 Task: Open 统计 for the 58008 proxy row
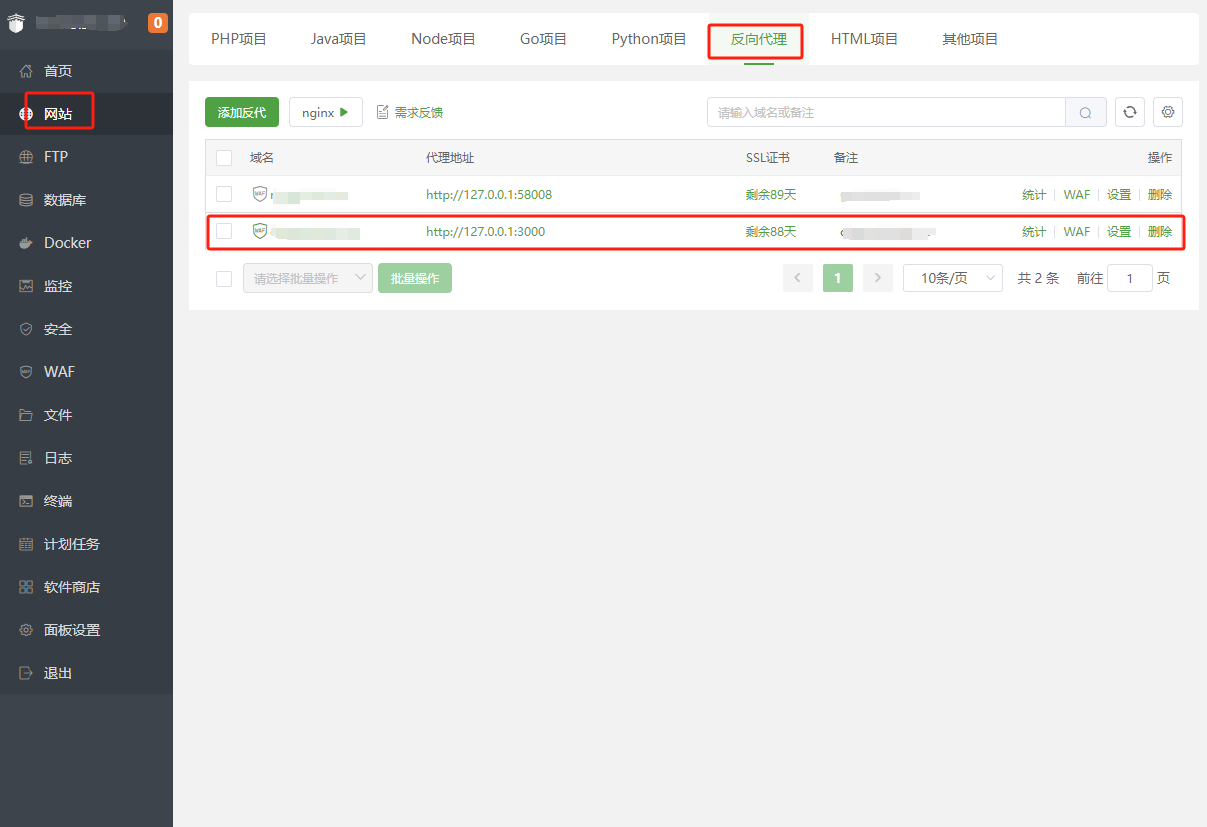[1034, 195]
